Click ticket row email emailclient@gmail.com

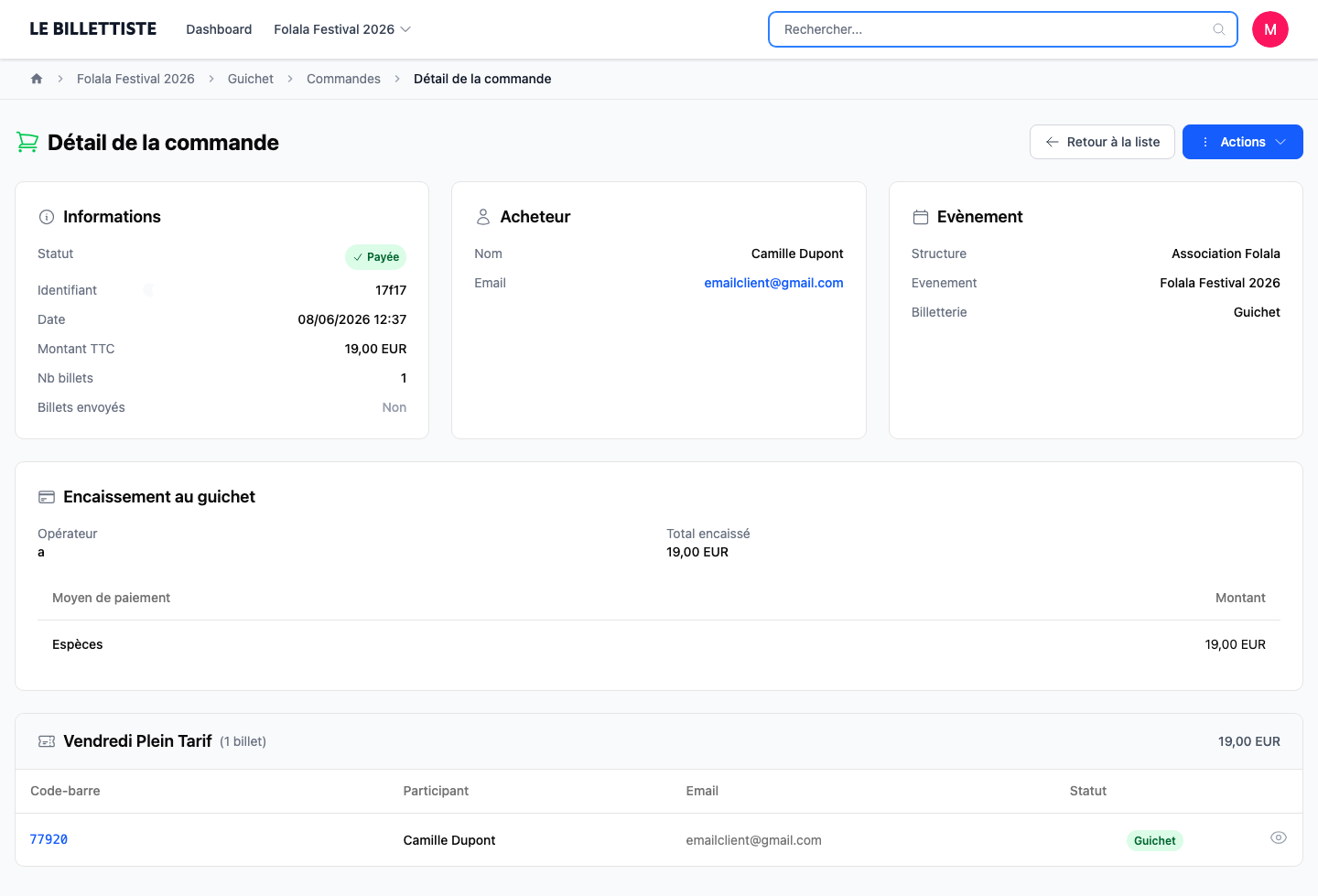coord(754,840)
